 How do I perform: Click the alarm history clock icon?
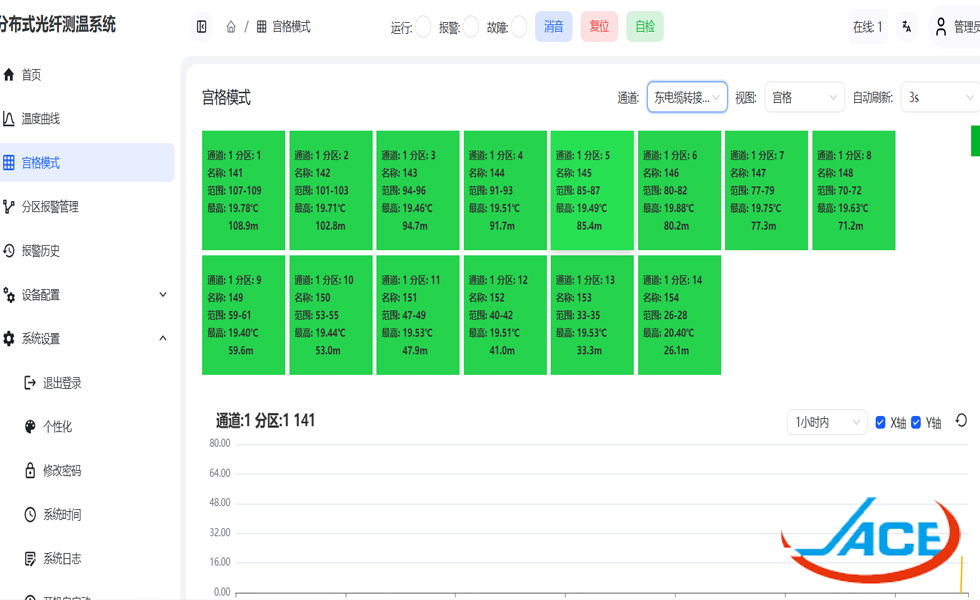[x=9, y=251]
